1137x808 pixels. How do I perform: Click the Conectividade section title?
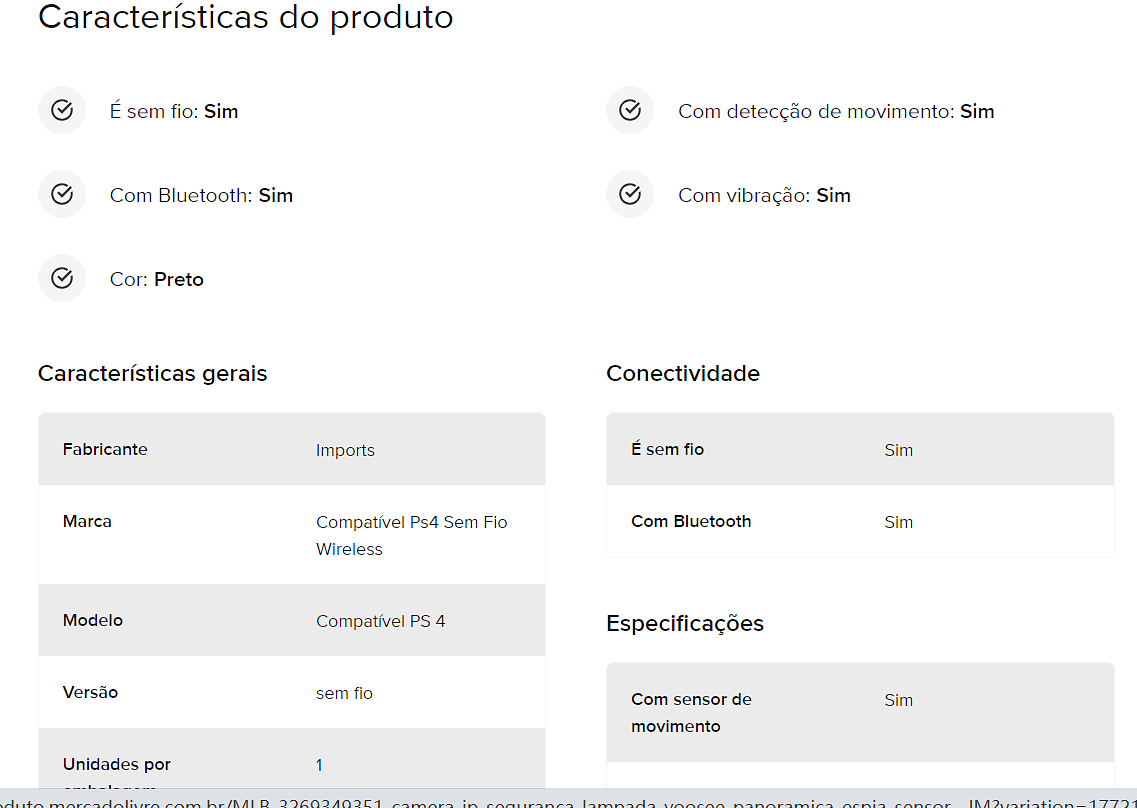coord(683,374)
